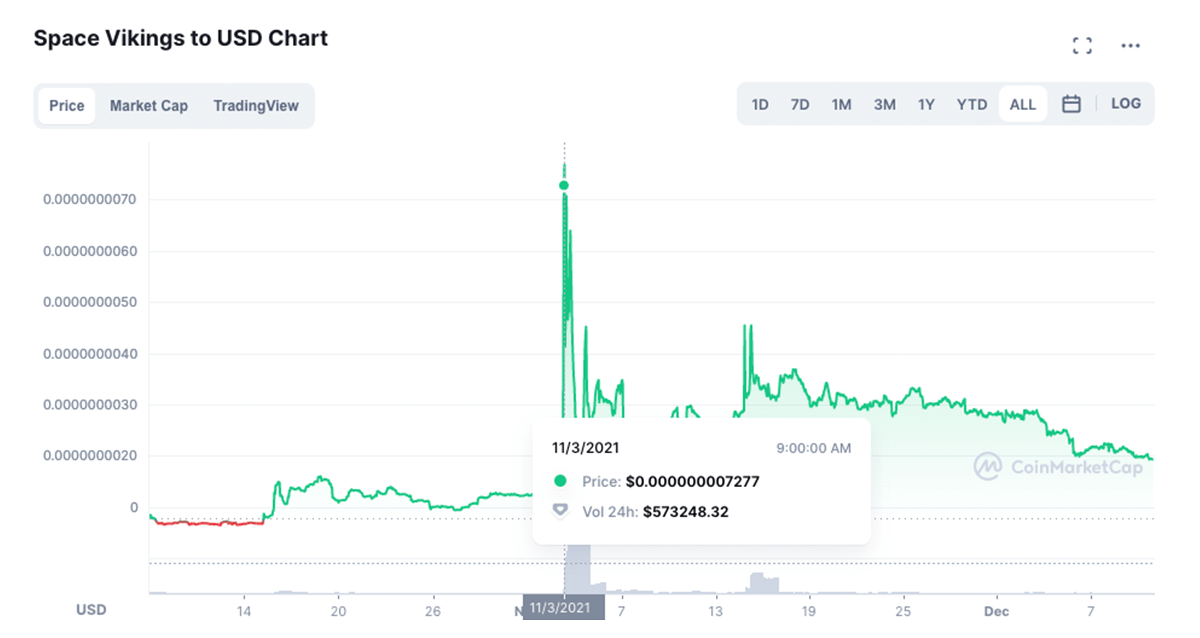Show the 1M time range
1200x638 pixels.
coord(841,104)
